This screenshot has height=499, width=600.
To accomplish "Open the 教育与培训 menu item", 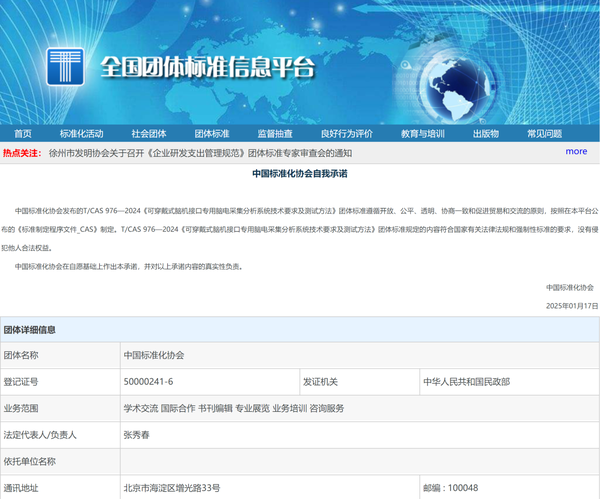I will coord(423,134).
